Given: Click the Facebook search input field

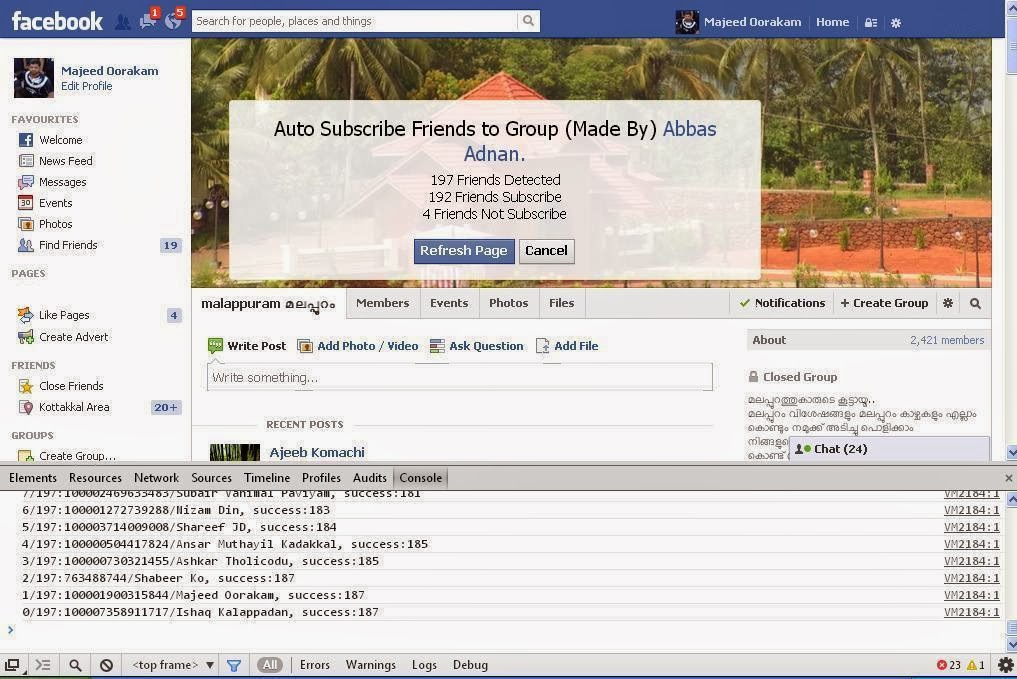Looking at the screenshot, I should 355,21.
